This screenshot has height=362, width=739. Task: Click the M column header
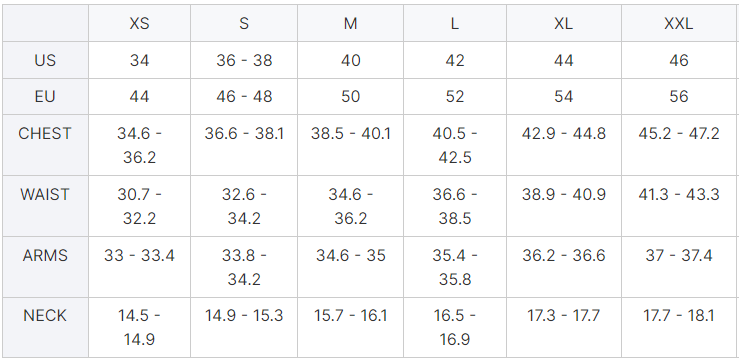(351, 24)
